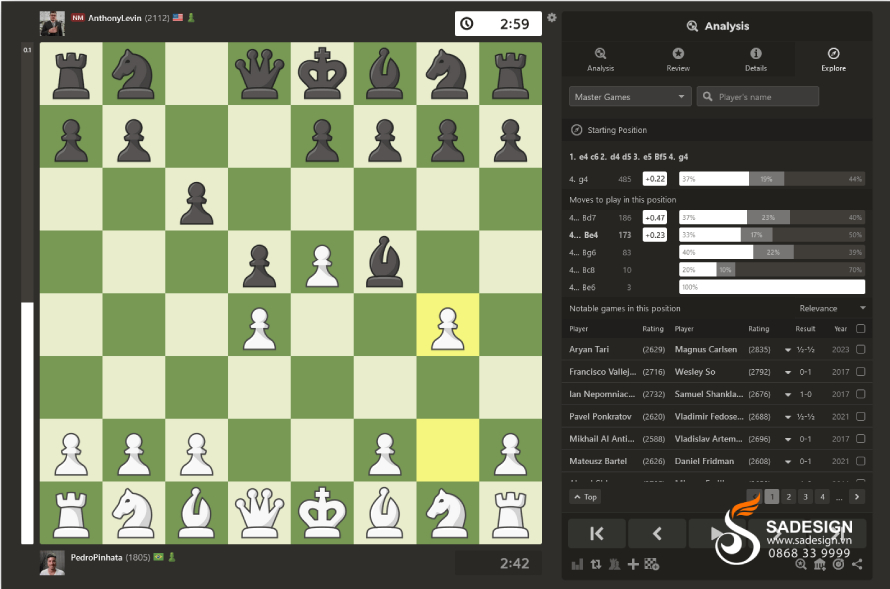Jump to the first move of the game
This screenshot has width=890, height=589.
pyautogui.click(x=597, y=533)
